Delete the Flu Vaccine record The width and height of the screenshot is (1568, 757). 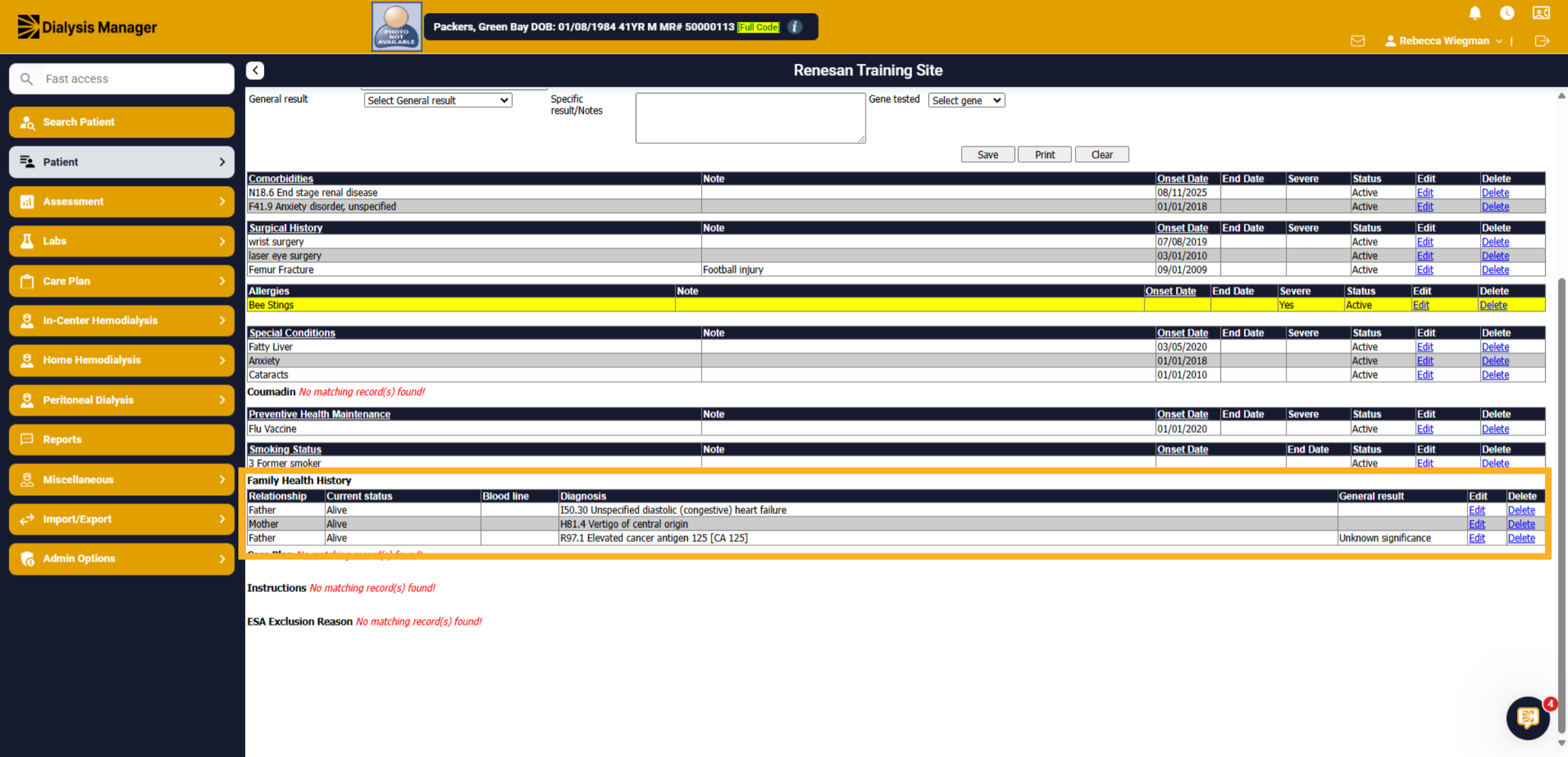click(1495, 429)
